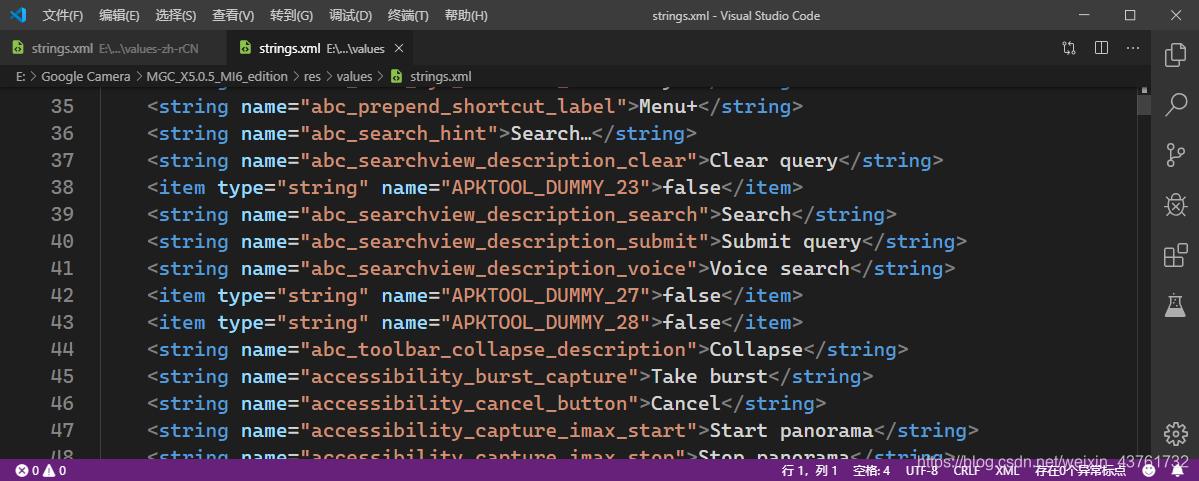Click line number 35 in gutter
Screen dimensions: 1199x481
click(x=62, y=106)
